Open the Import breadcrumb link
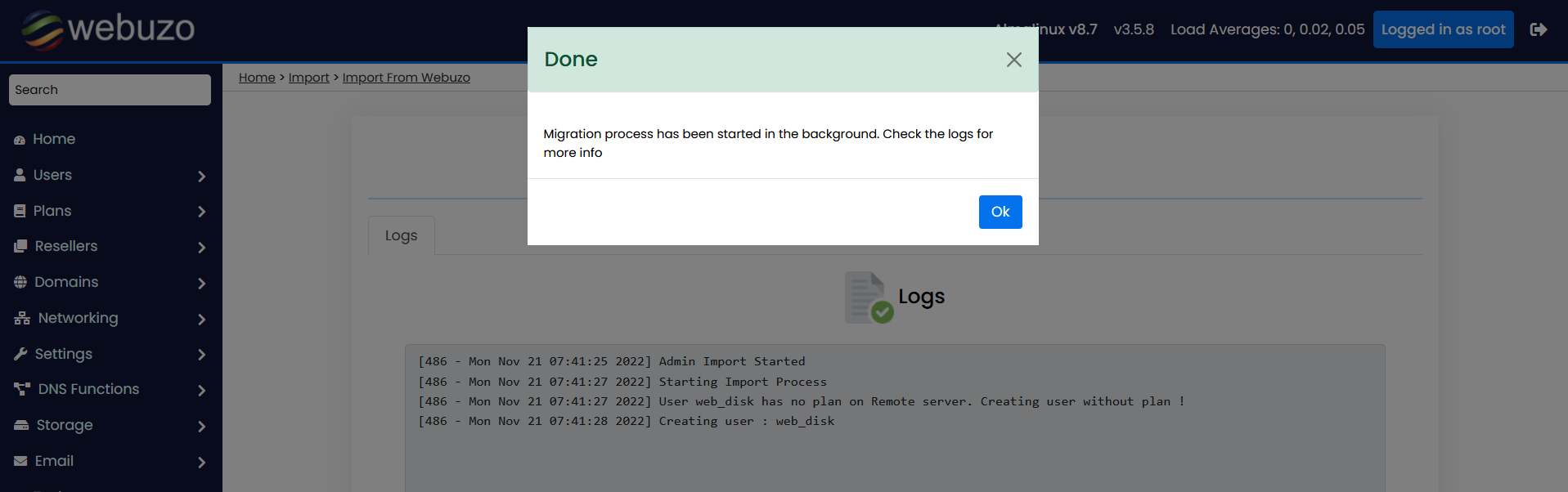 pyautogui.click(x=308, y=78)
